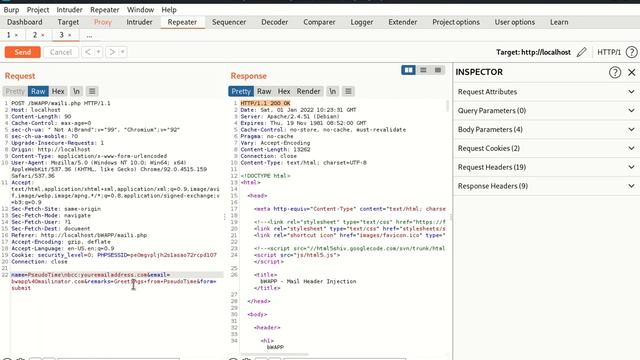
Task: Switch to the Sequencer tab
Action: coord(229,22)
